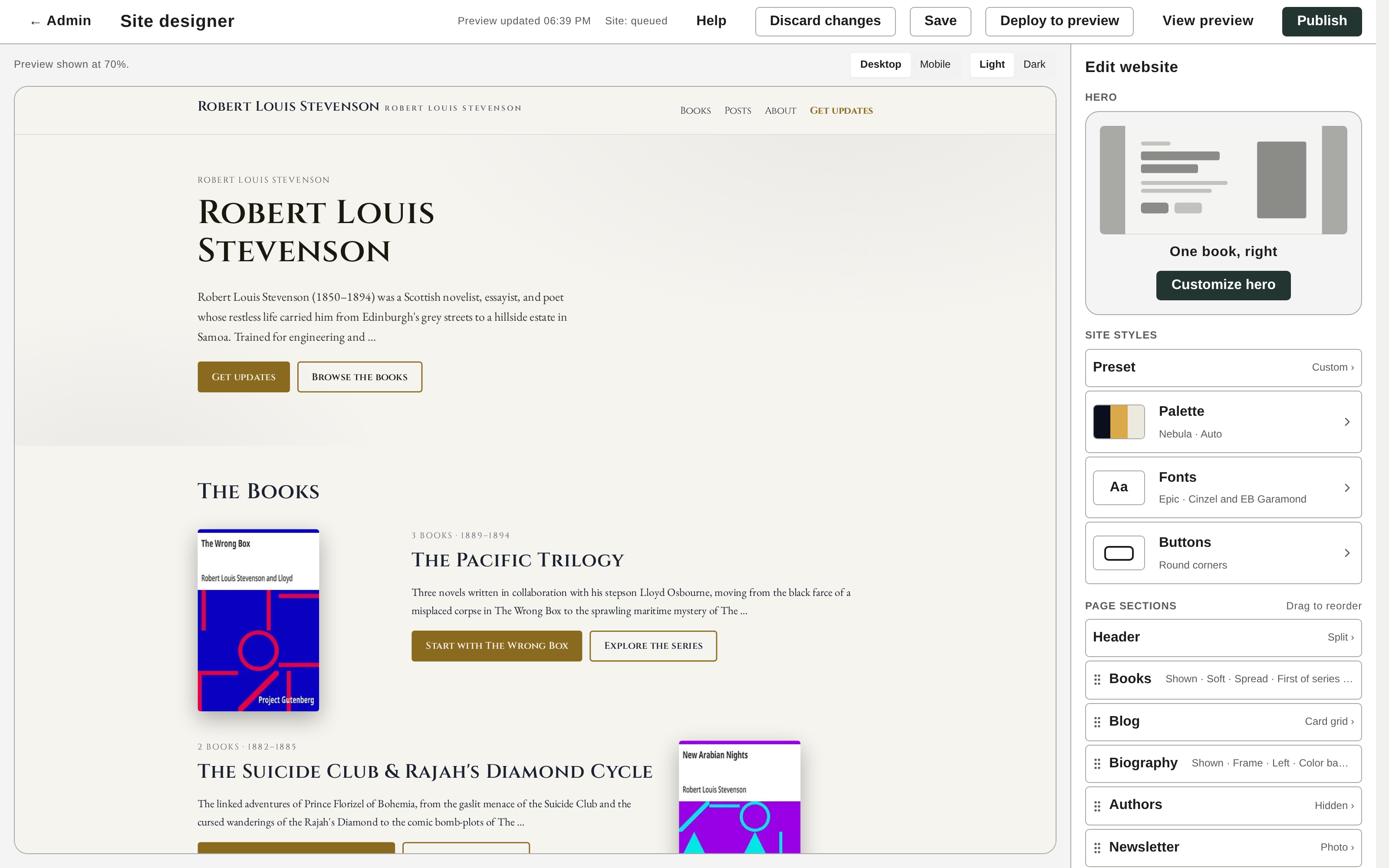Discard changes to the site
The image size is (1389, 868).
[825, 21]
